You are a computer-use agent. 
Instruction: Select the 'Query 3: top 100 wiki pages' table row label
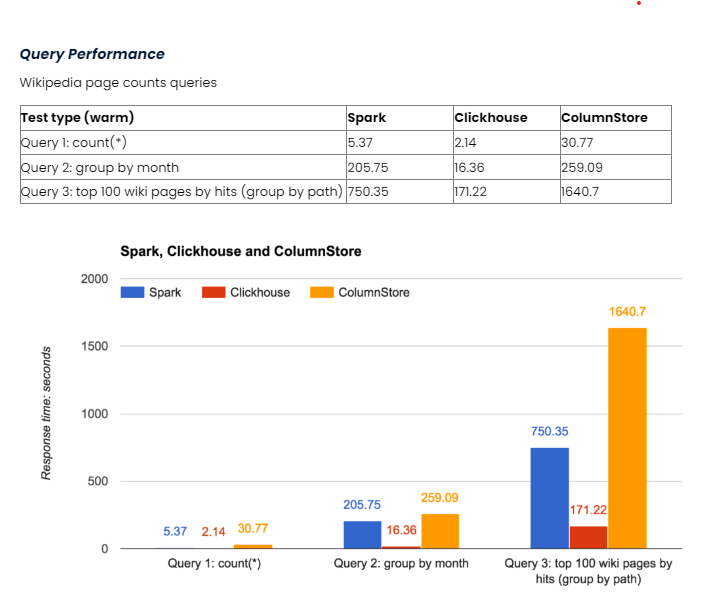click(182, 192)
